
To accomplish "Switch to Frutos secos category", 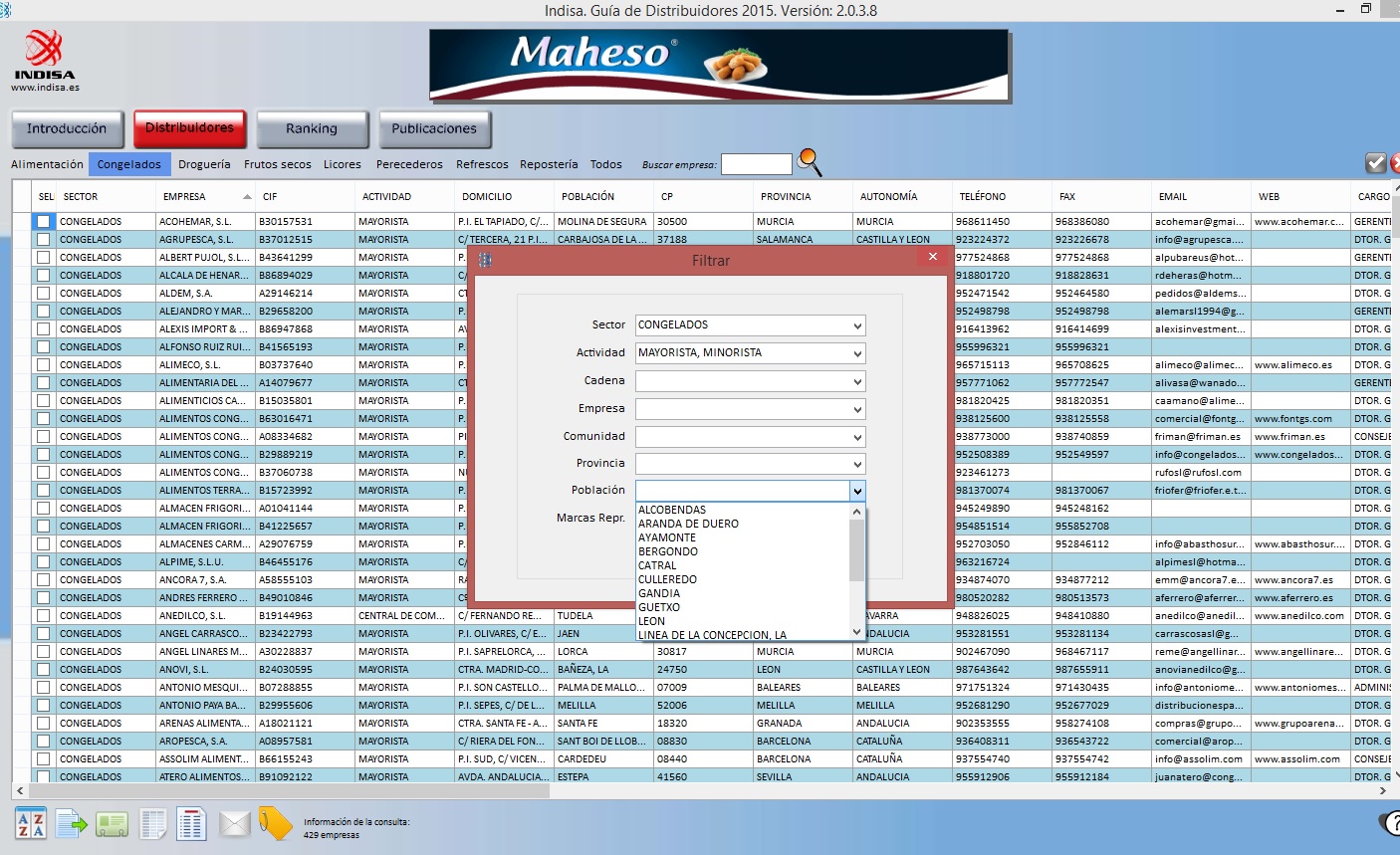I will [278, 164].
